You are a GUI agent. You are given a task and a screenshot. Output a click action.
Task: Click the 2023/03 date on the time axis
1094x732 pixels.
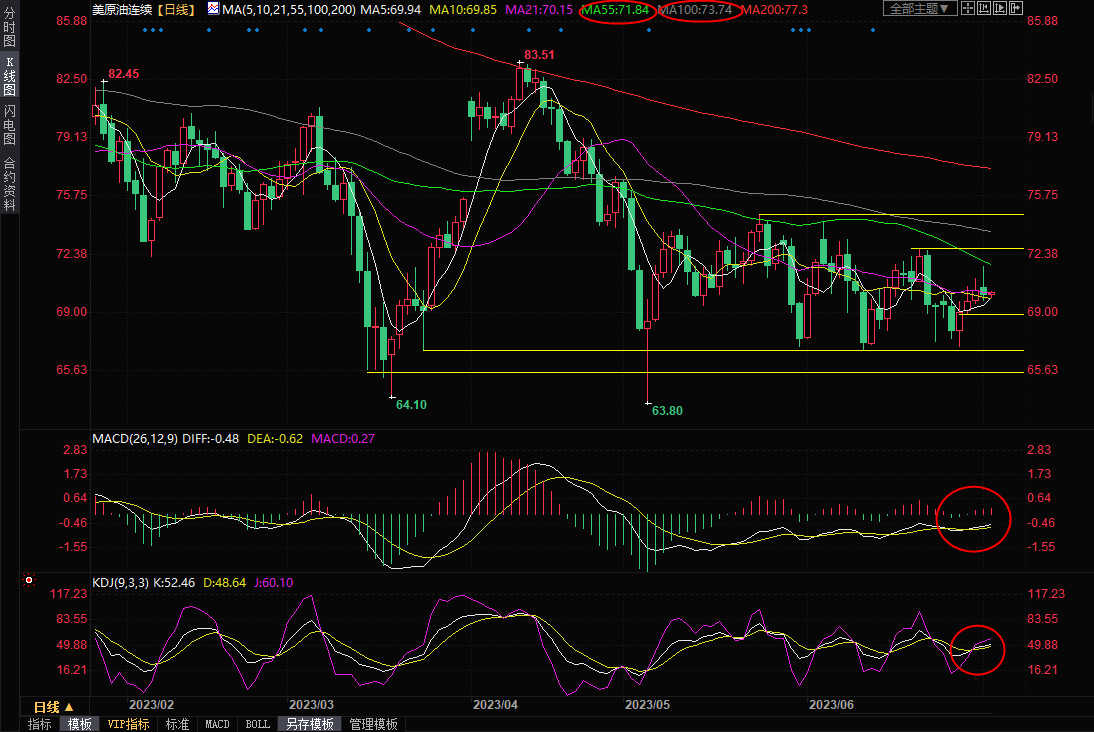tap(311, 705)
